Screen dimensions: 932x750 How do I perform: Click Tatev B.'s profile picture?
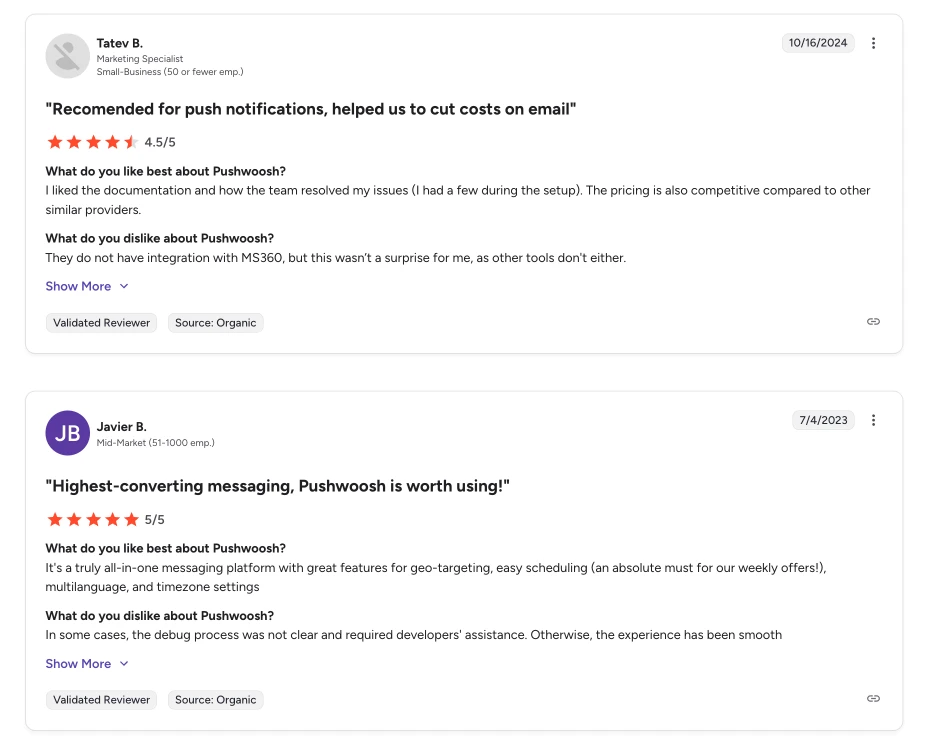tap(67, 56)
